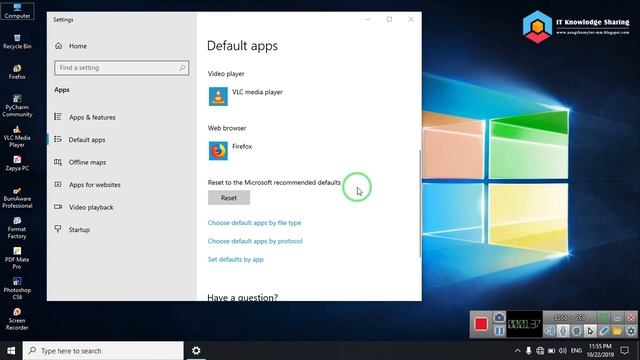Click the Firefox label under Web browser

click(x=242, y=147)
